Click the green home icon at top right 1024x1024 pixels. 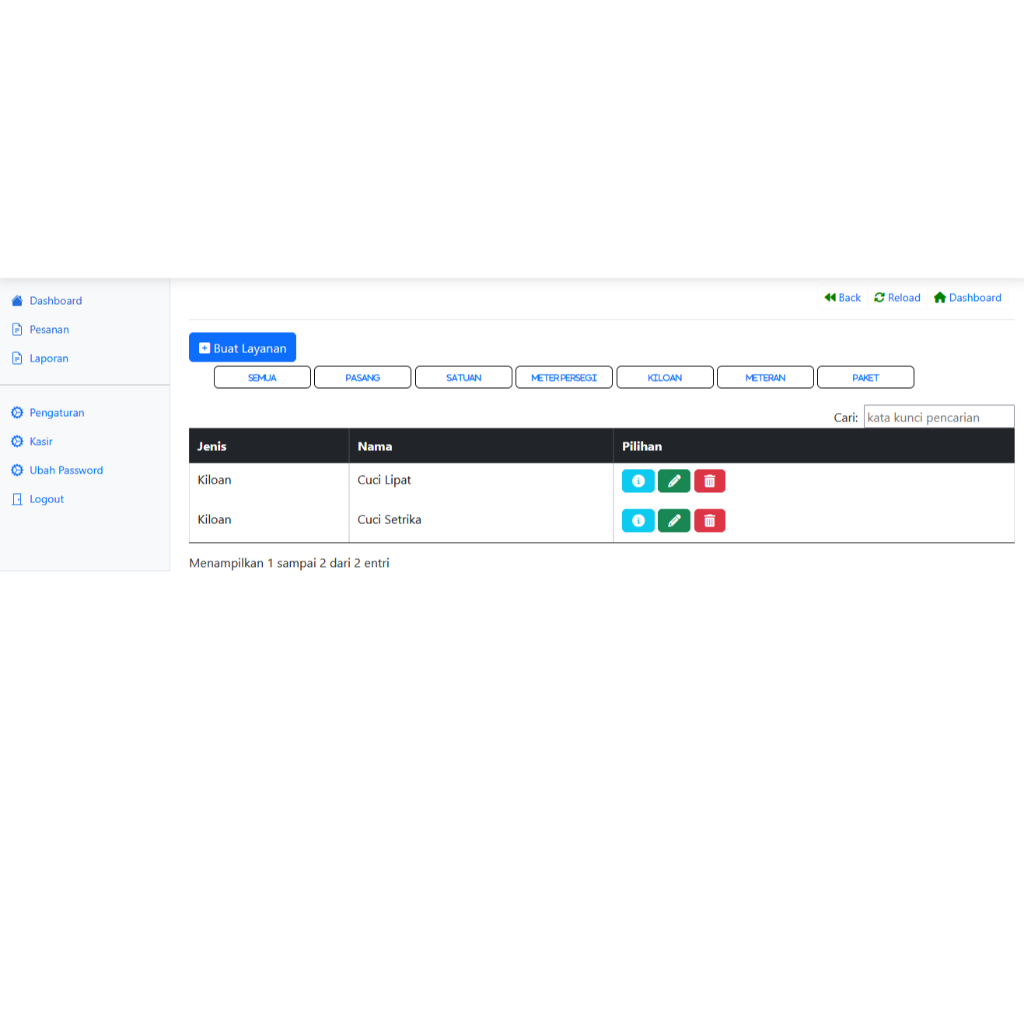click(940, 297)
